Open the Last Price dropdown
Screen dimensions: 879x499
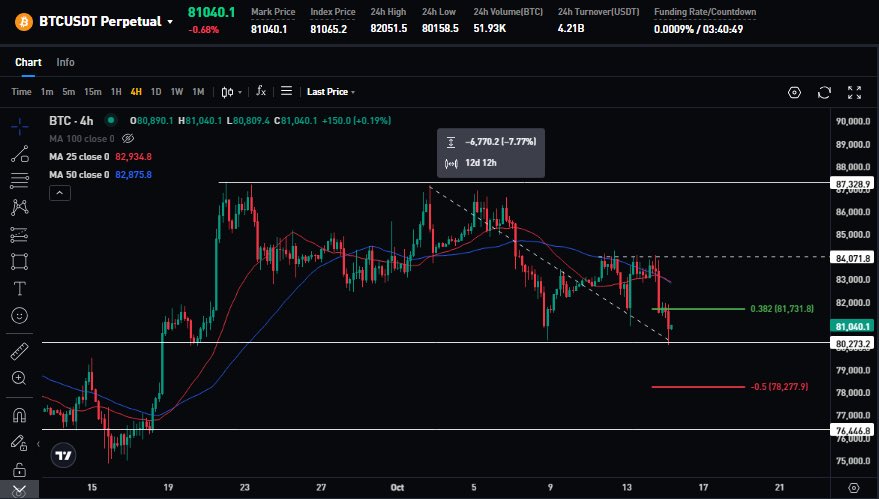tap(331, 91)
